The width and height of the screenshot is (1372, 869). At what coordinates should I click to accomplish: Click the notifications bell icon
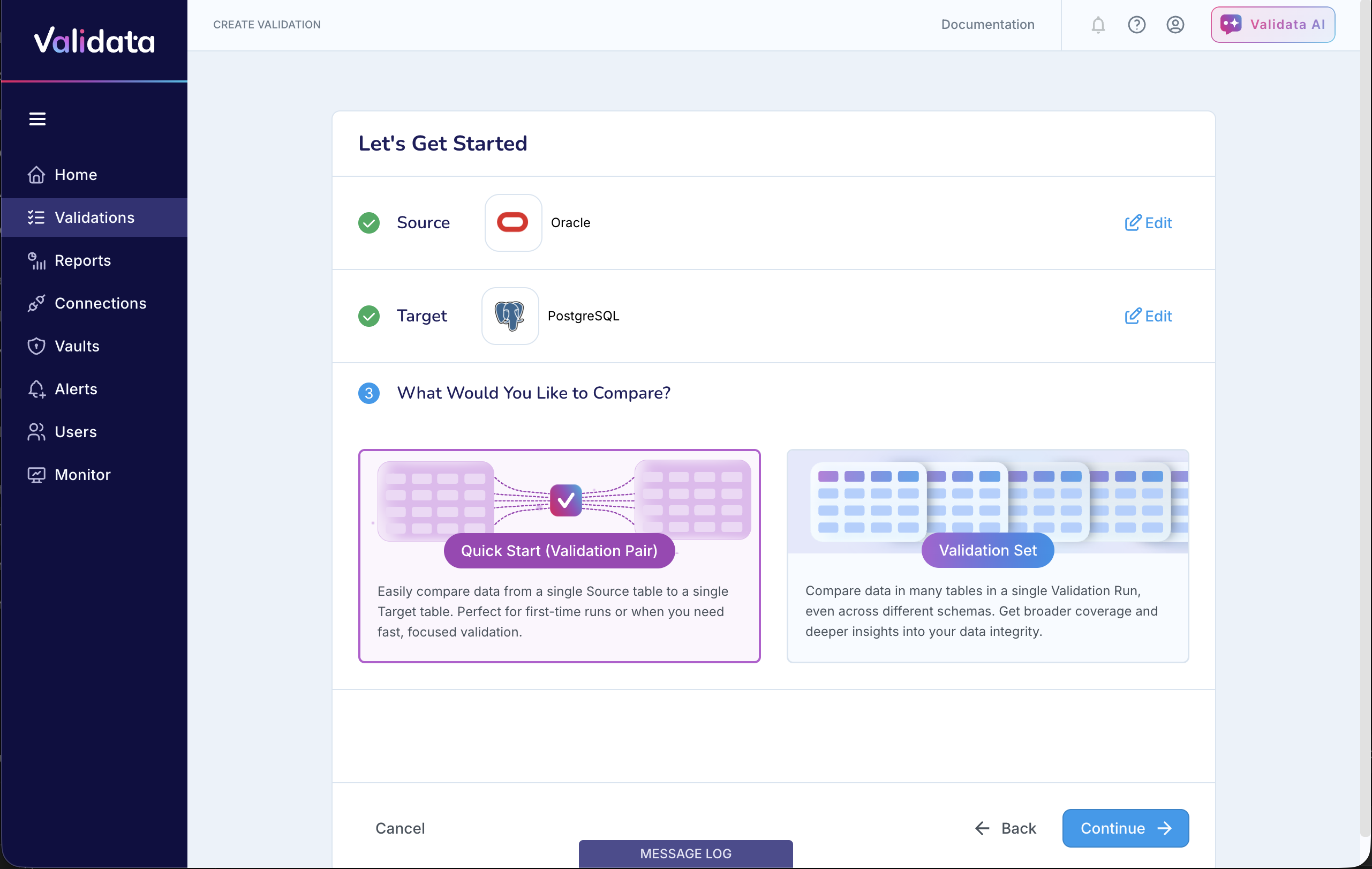tap(1098, 25)
